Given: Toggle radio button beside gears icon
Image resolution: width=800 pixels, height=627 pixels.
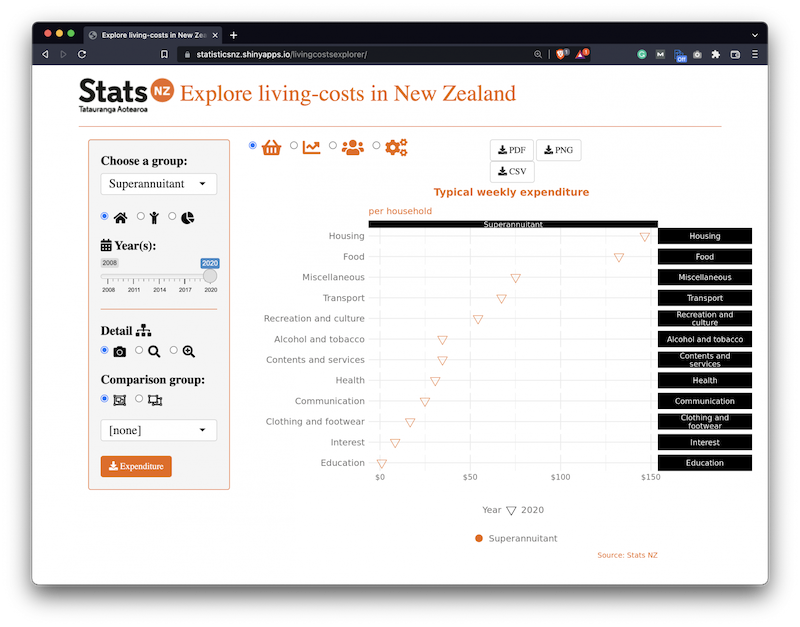Looking at the screenshot, I should coord(376,145).
